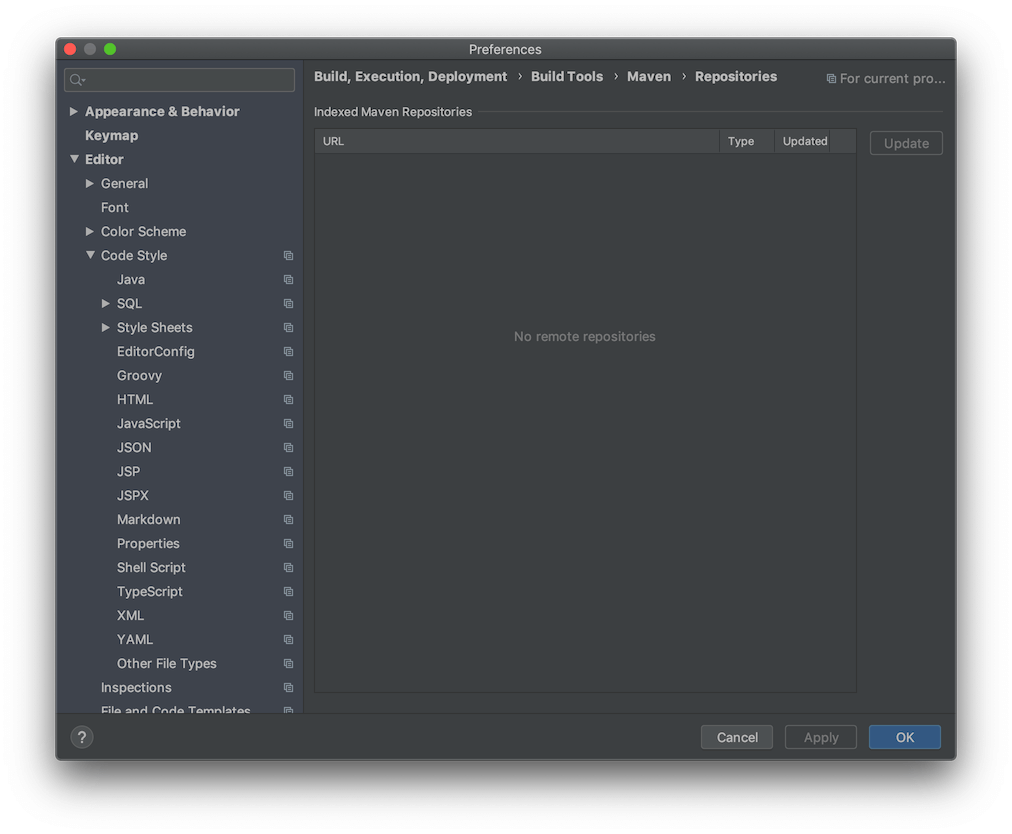Expand the Color Scheme node
The height and width of the screenshot is (834, 1012).
90,231
